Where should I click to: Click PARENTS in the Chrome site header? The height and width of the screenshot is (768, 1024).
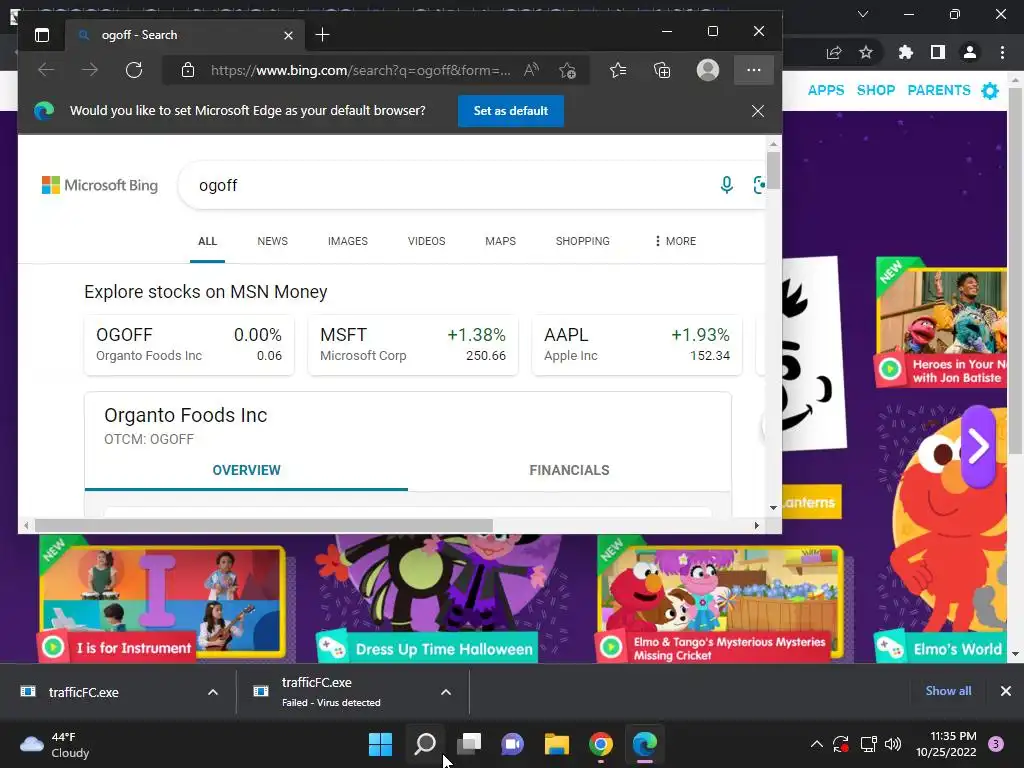click(x=939, y=90)
